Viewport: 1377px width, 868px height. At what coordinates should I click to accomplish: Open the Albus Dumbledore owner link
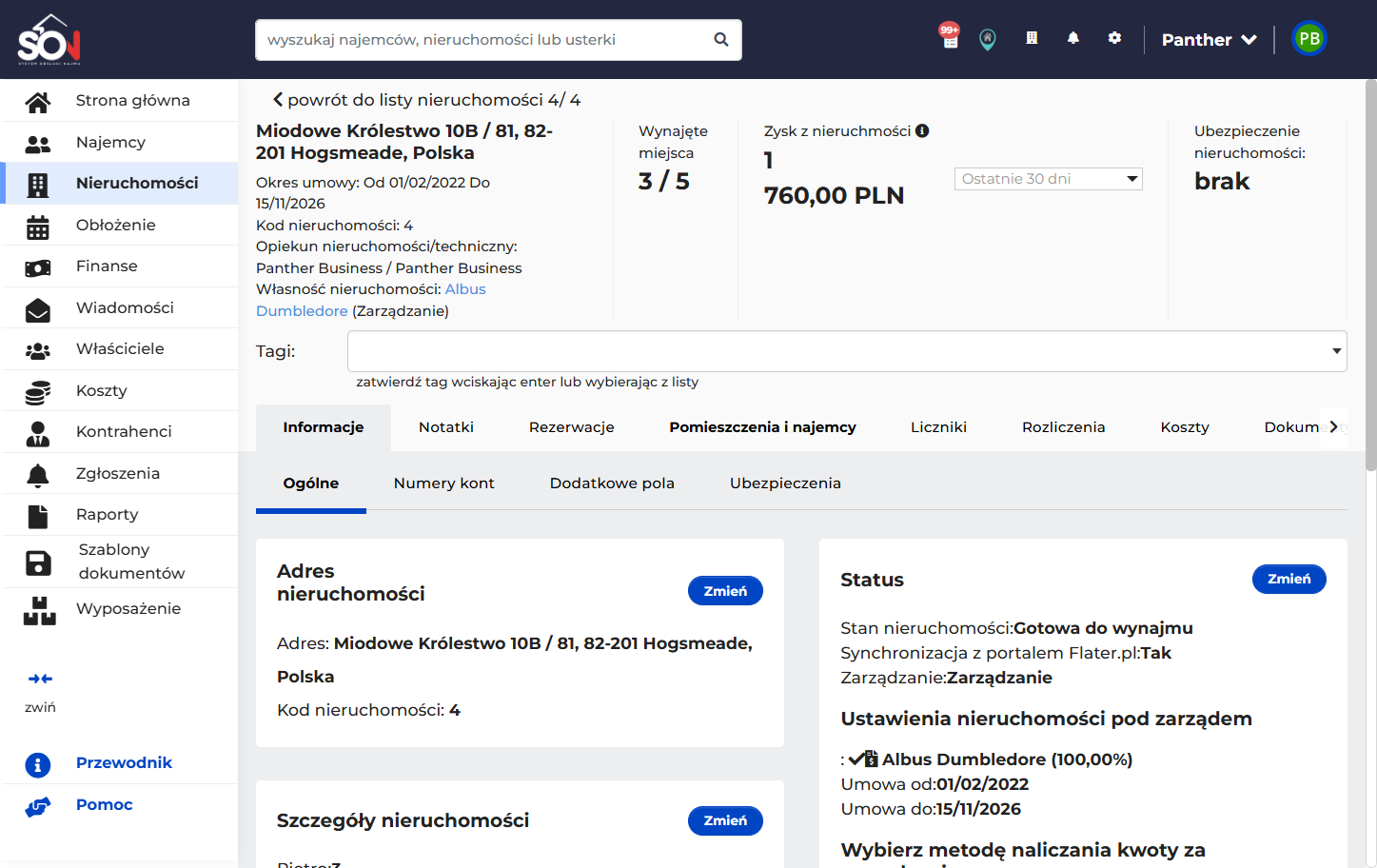(371, 300)
